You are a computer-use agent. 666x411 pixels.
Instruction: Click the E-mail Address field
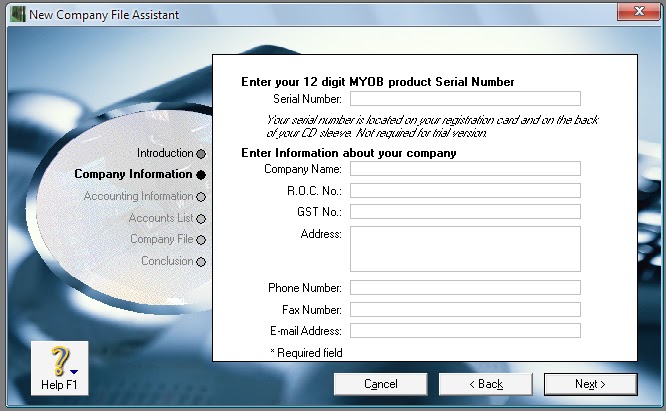click(465, 331)
